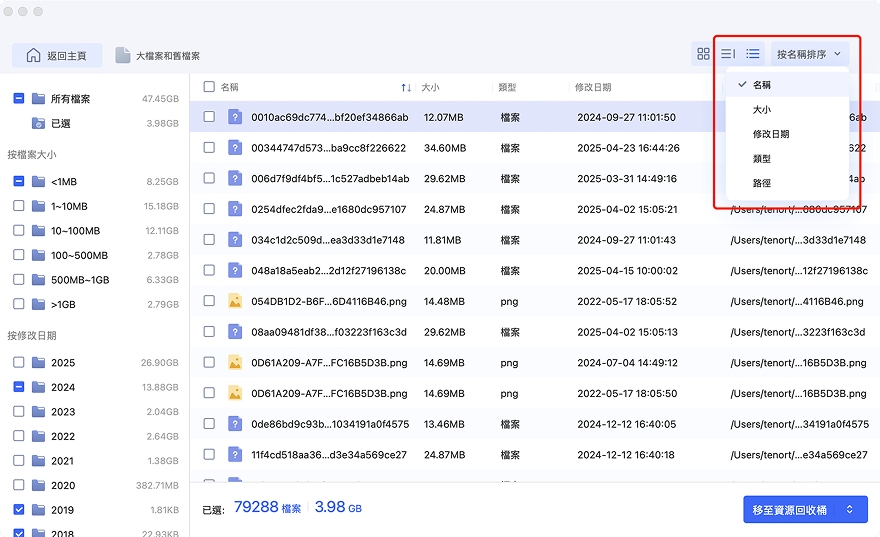880x537 pixels.
Task: Switch to detailed list view icon
Action: pyautogui.click(x=728, y=54)
